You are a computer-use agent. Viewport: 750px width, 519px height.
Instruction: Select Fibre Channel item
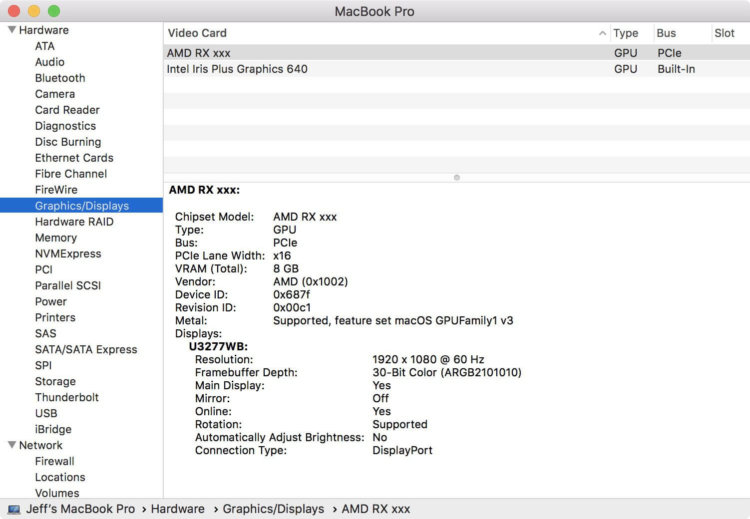(x=71, y=174)
